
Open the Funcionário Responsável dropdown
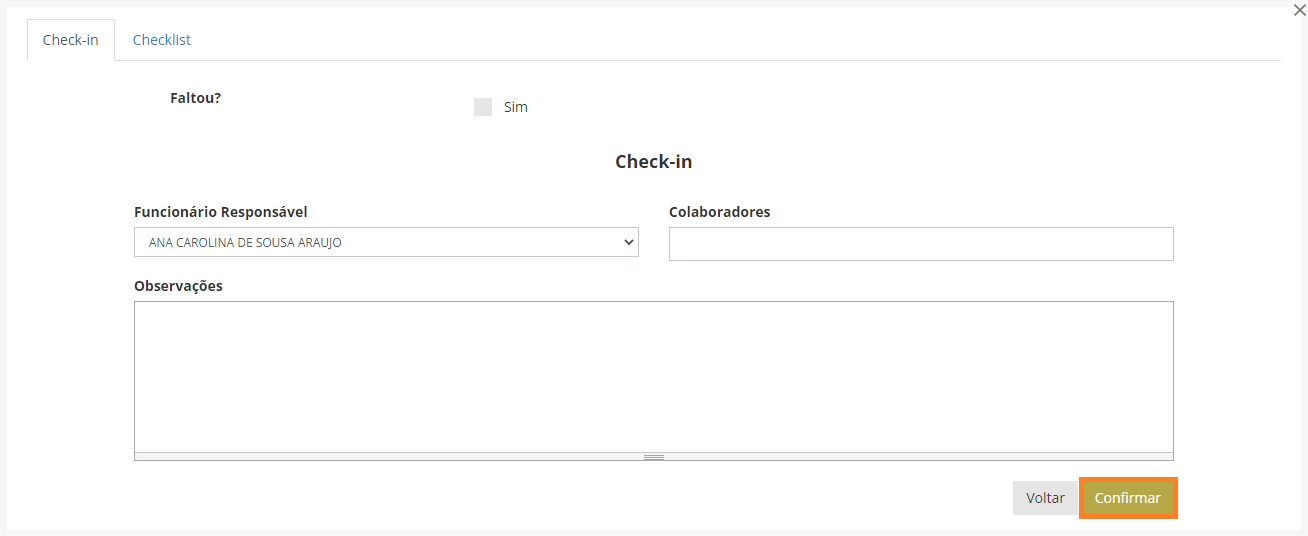point(386,242)
